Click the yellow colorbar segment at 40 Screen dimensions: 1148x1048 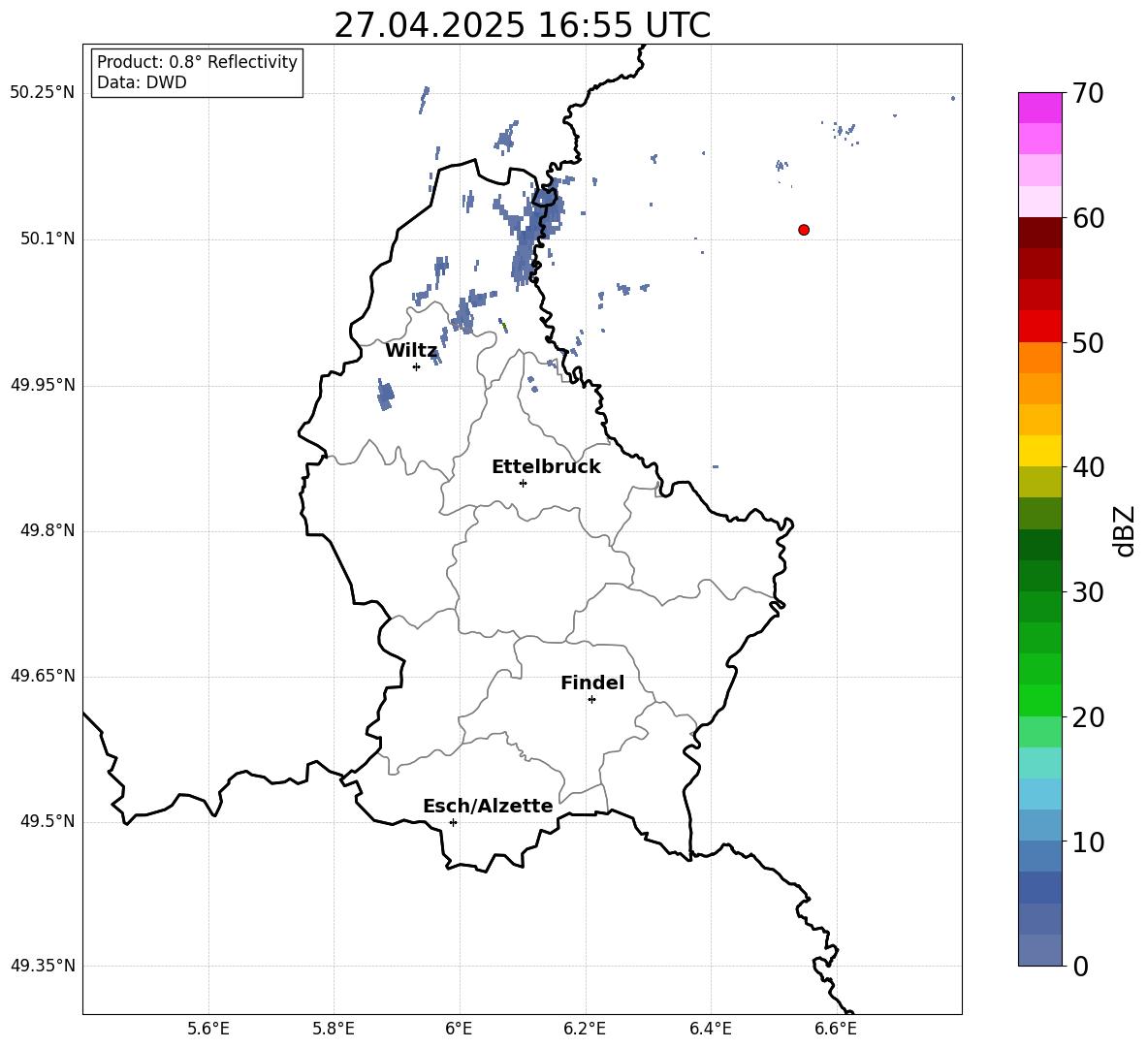coord(1039,451)
